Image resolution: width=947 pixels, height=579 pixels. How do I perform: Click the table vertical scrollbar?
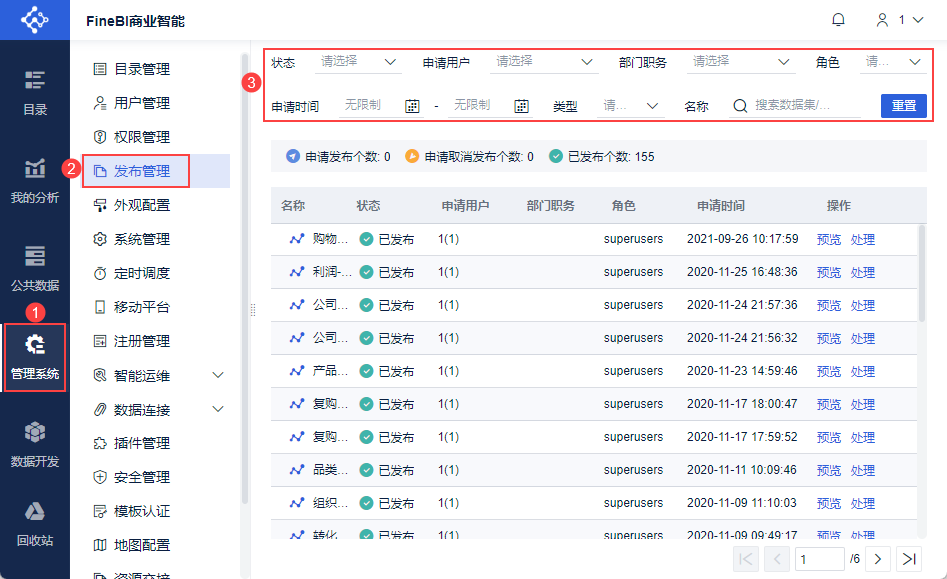point(922,273)
